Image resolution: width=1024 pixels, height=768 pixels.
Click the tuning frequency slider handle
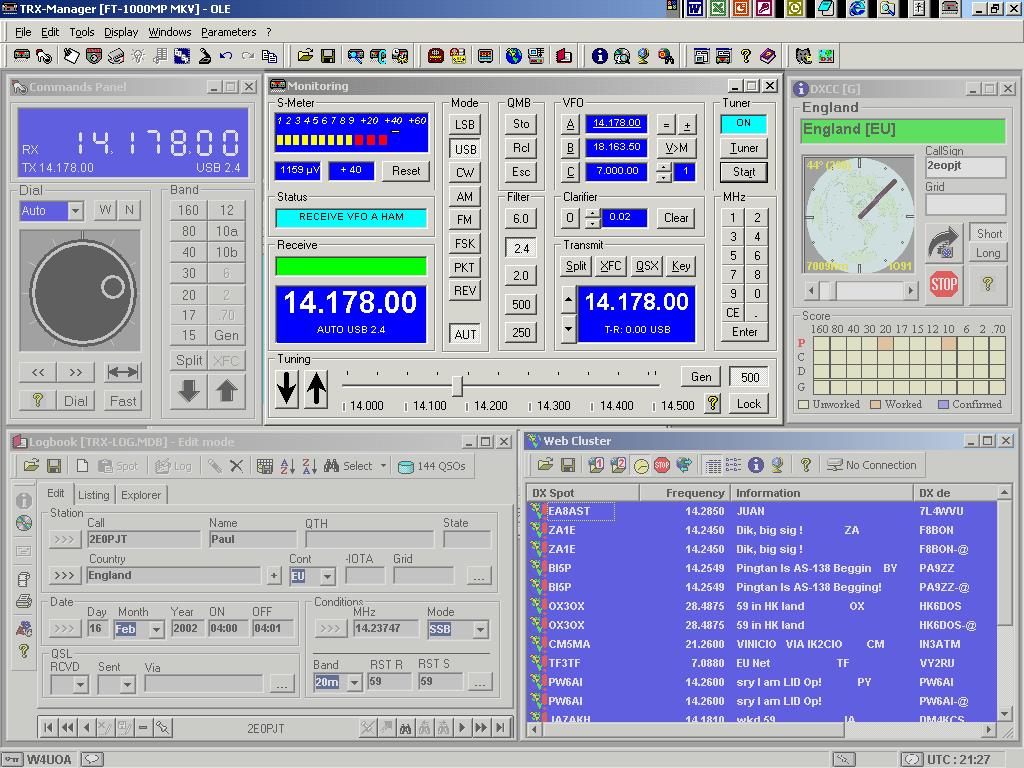pyautogui.click(x=457, y=385)
